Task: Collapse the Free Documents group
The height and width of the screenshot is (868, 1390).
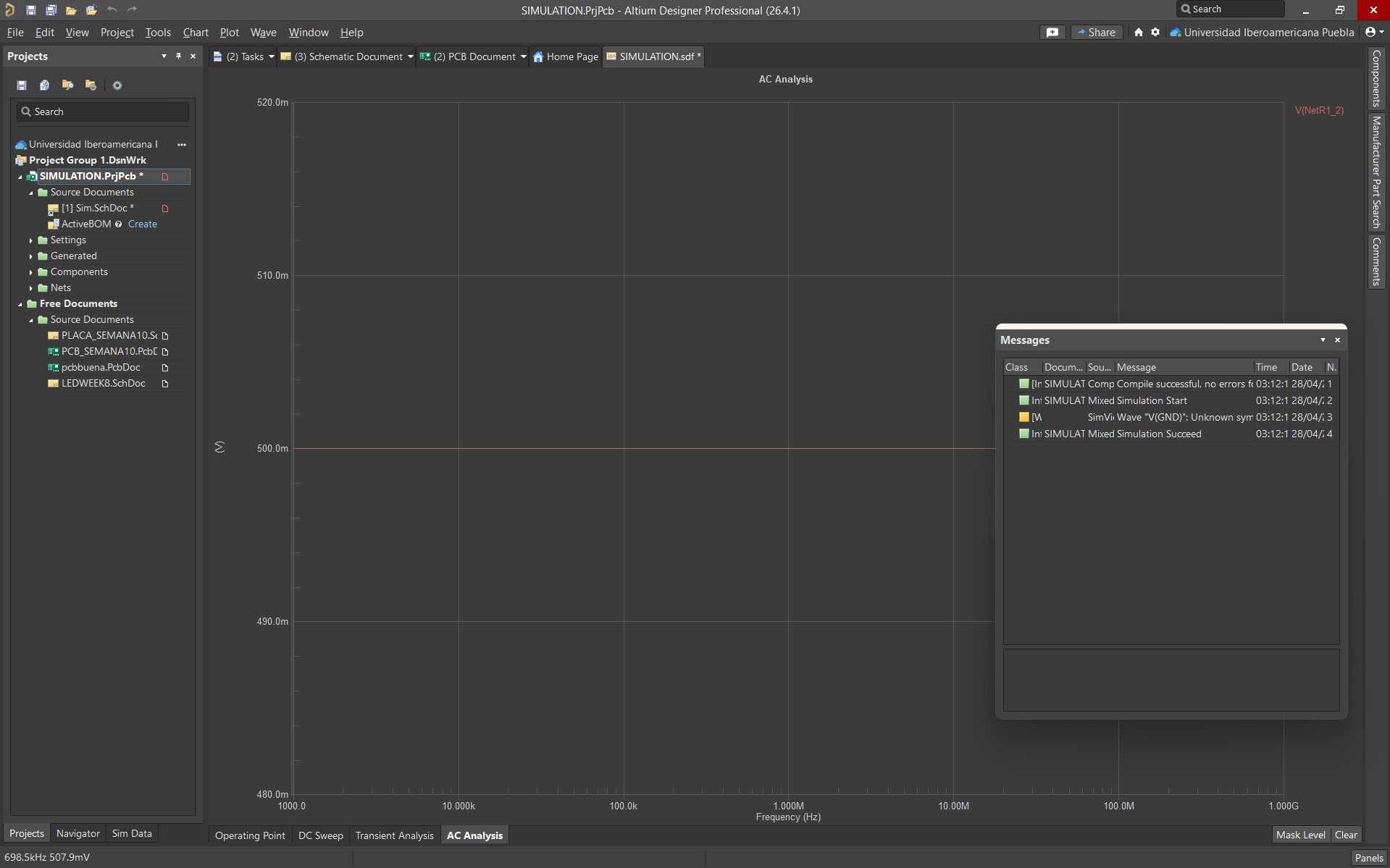Action: (20, 304)
